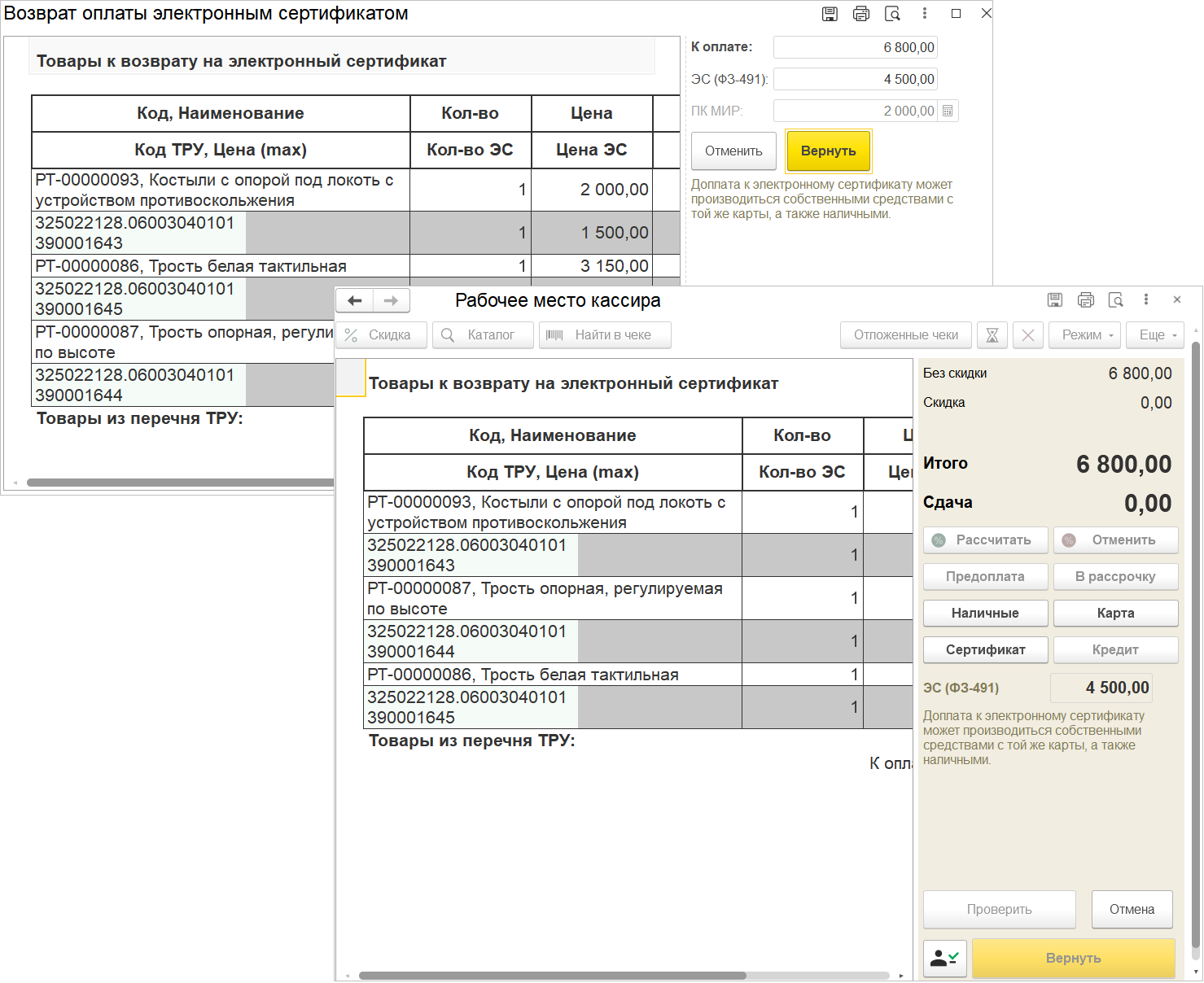Expand the Еще dropdown menu

coord(1155,335)
